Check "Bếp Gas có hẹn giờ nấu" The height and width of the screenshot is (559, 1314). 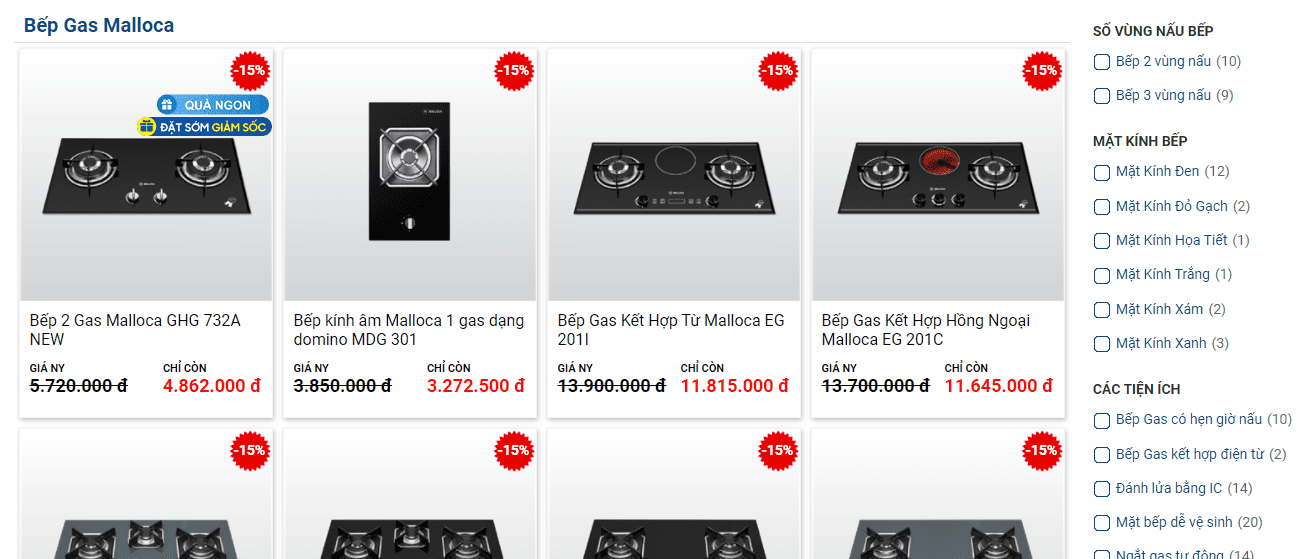(x=1102, y=420)
